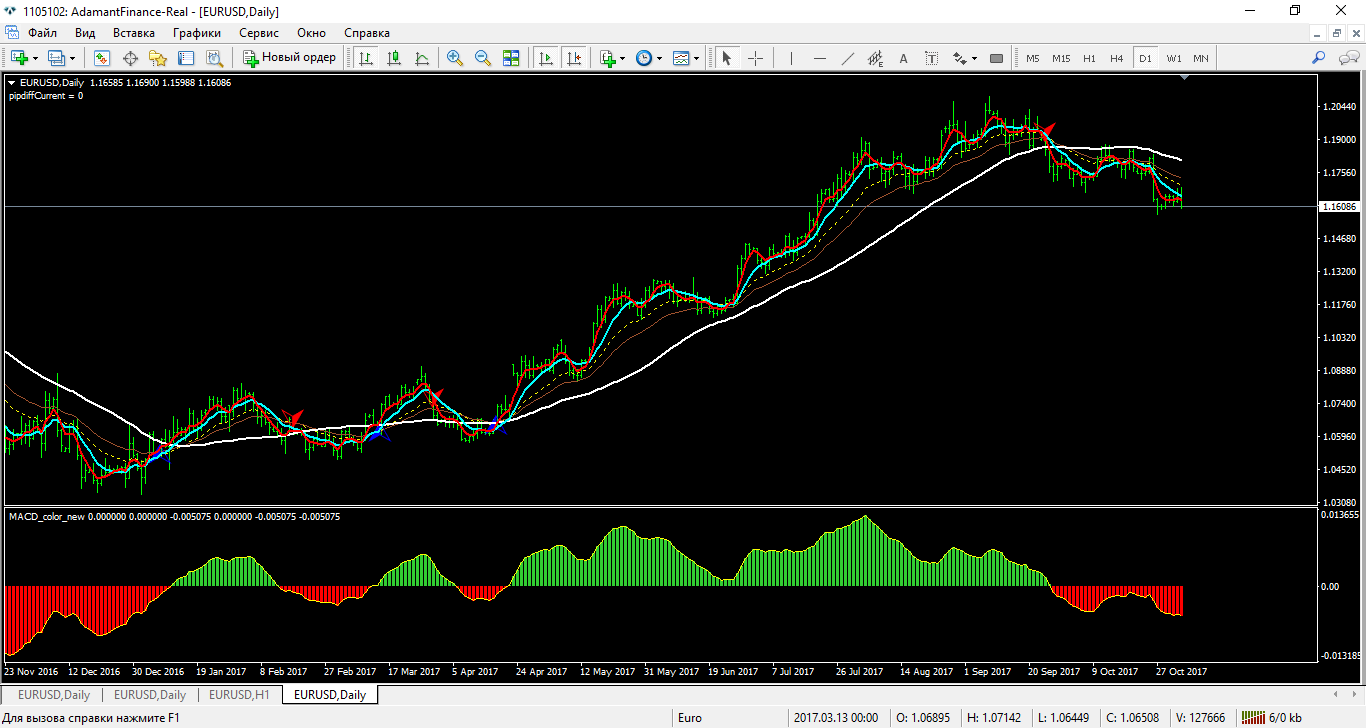Image resolution: width=1366 pixels, height=728 pixels.
Task: Enable the standard cursor mode
Action: click(727, 58)
